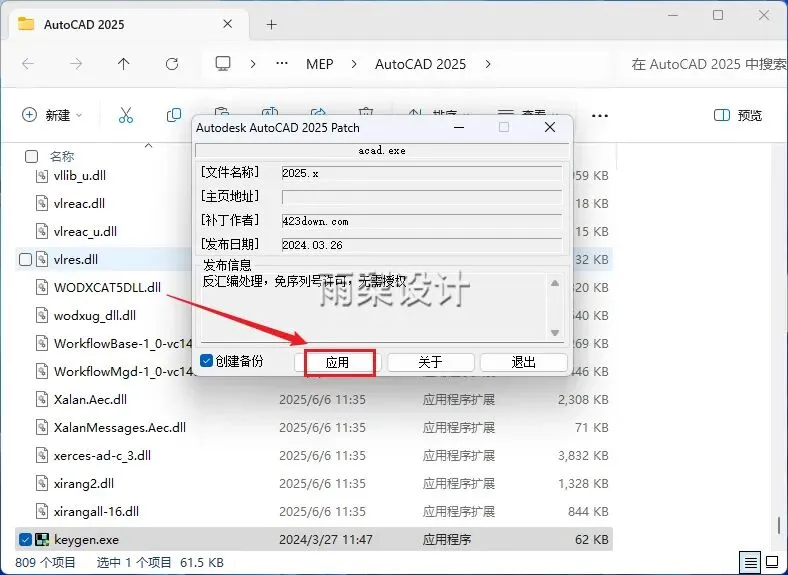788x575 pixels.
Task: Open the See more ellipsis in toolbar
Action: click(x=600, y=116)
